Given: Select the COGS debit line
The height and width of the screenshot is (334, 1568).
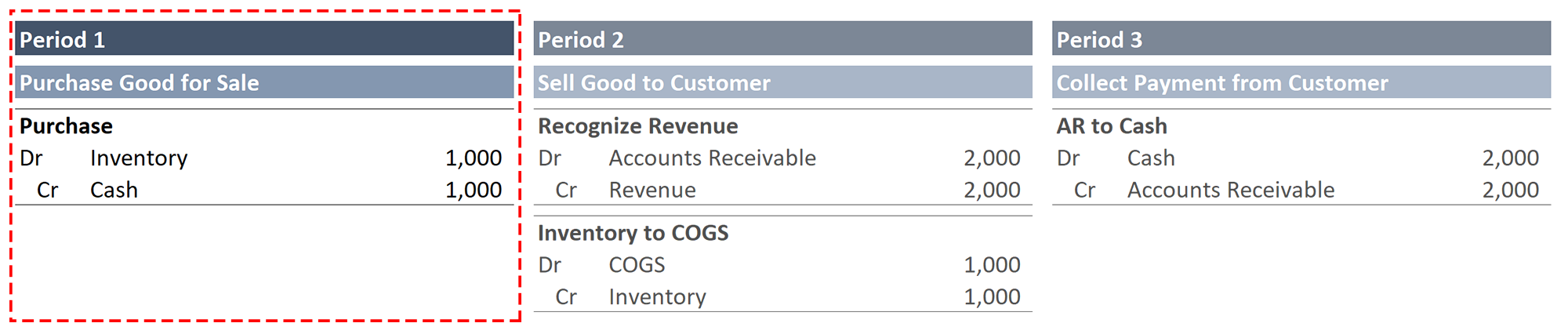Looking at the screenshot, I should (782, 265).
